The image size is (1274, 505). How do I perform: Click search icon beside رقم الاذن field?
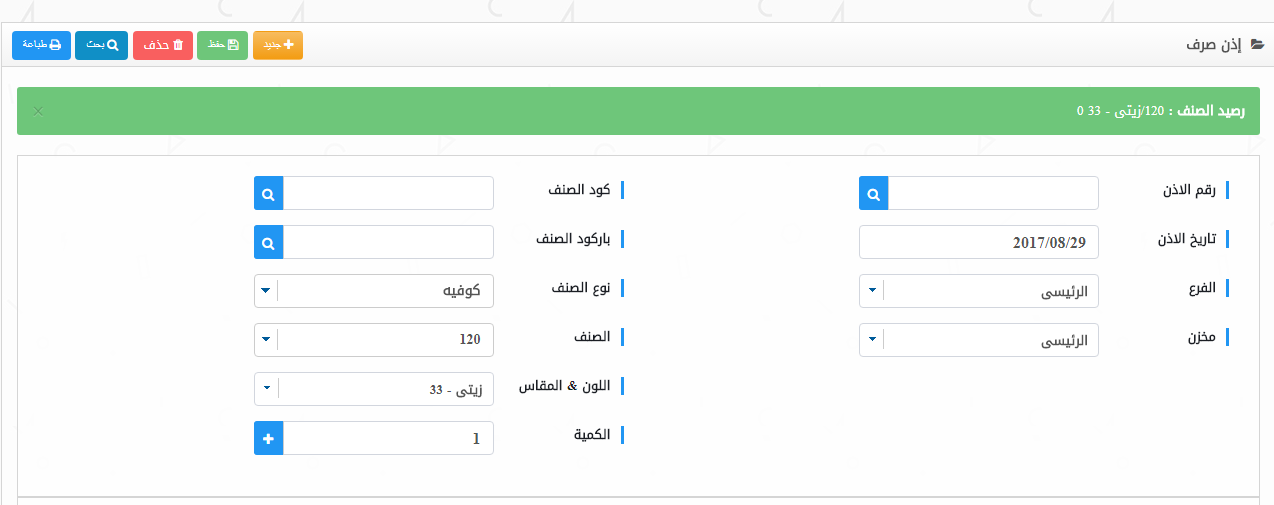pyautogui.click(x=873, y=193)
